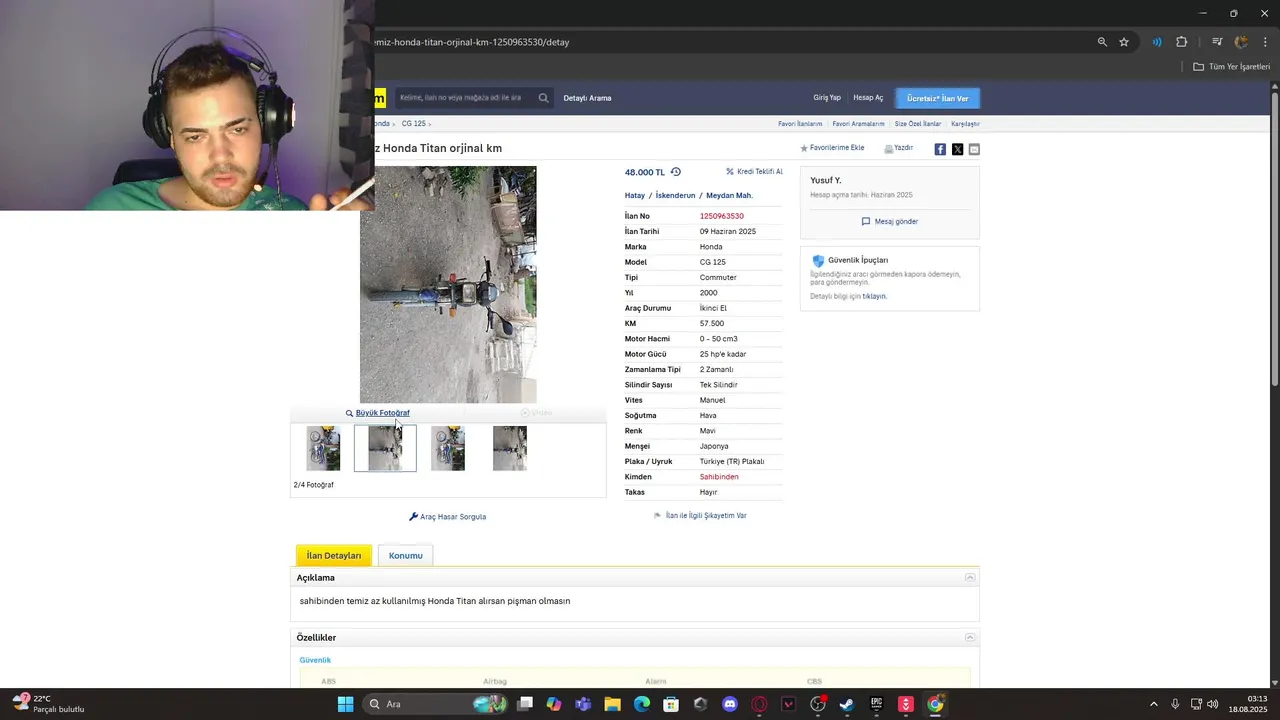Open File Explorer from taskbar
Screen dimensions: 1280x720
(612, 704)
